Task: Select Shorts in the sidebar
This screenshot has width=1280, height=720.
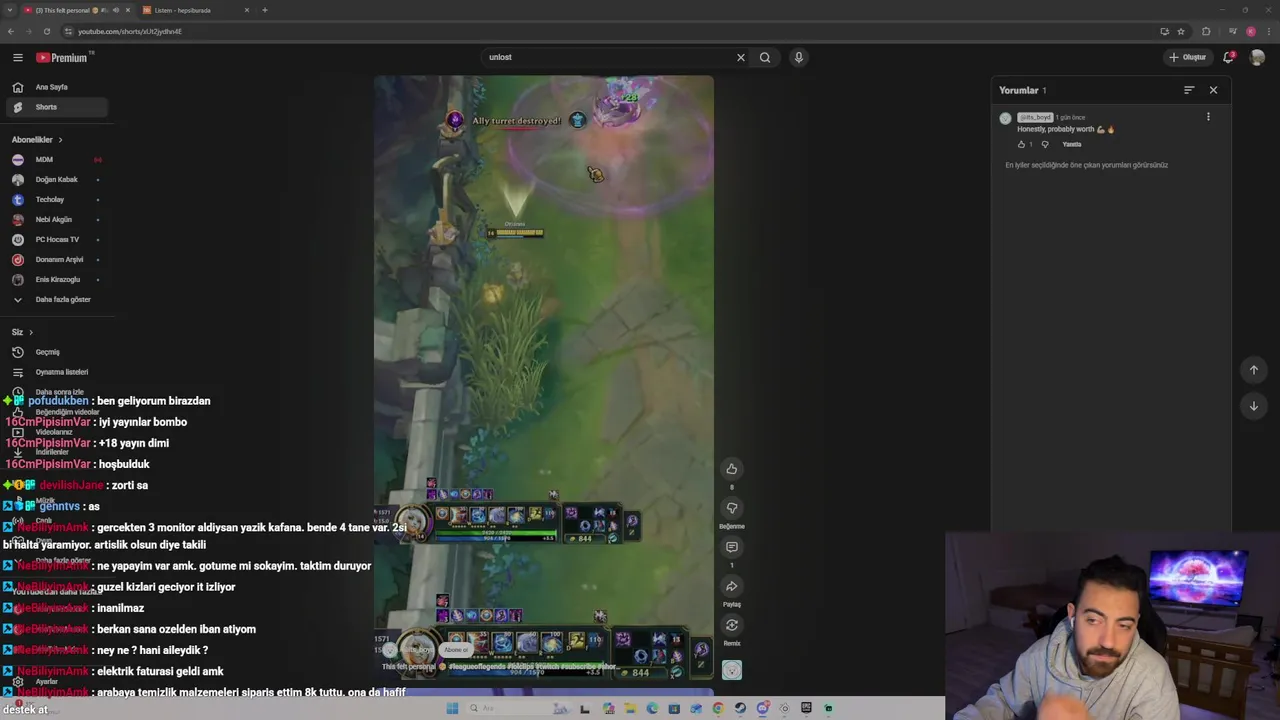Action: (57, 107)
